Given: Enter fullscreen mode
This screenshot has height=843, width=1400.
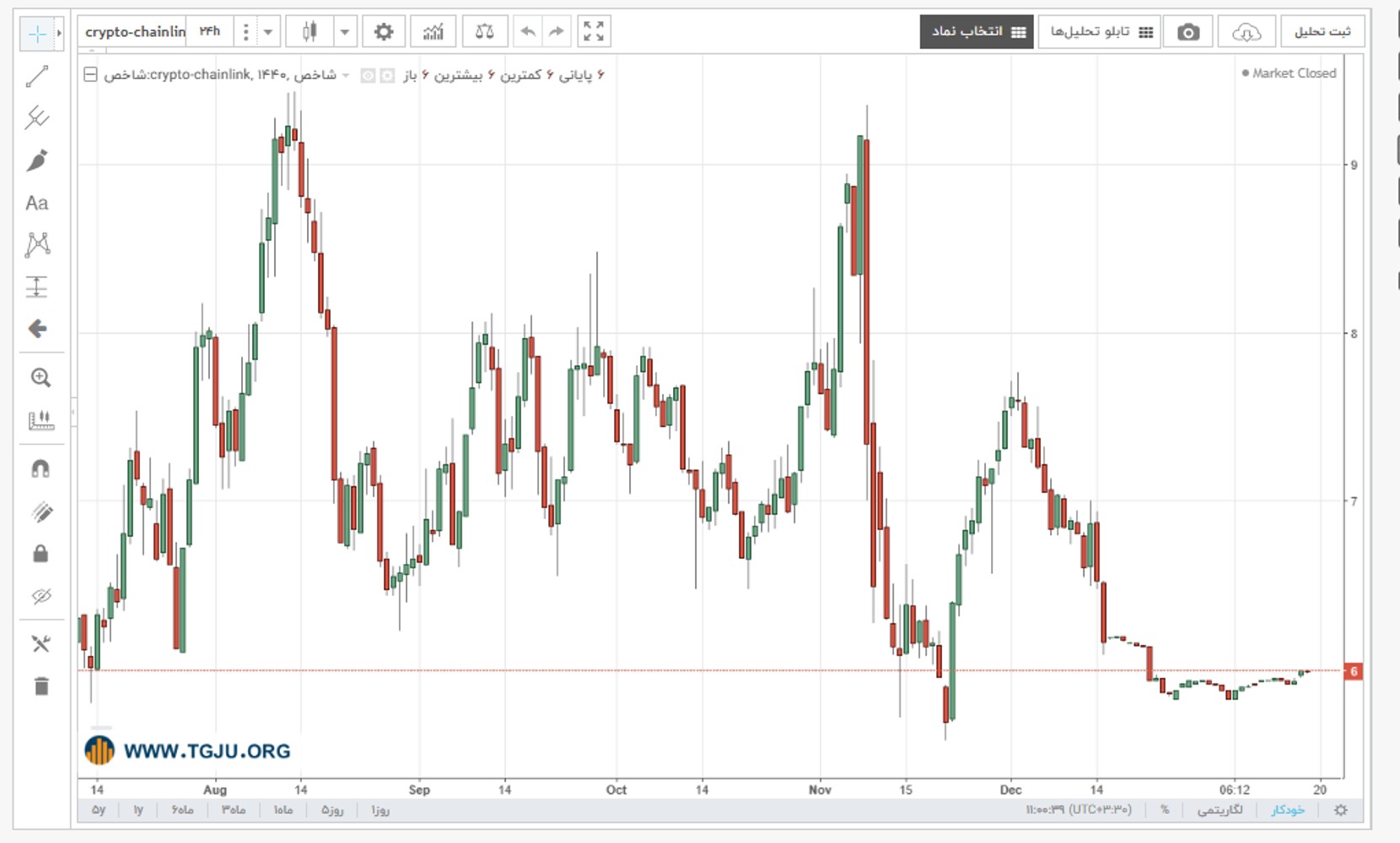Looking at the screenshot, I should [x=594, y=32].
